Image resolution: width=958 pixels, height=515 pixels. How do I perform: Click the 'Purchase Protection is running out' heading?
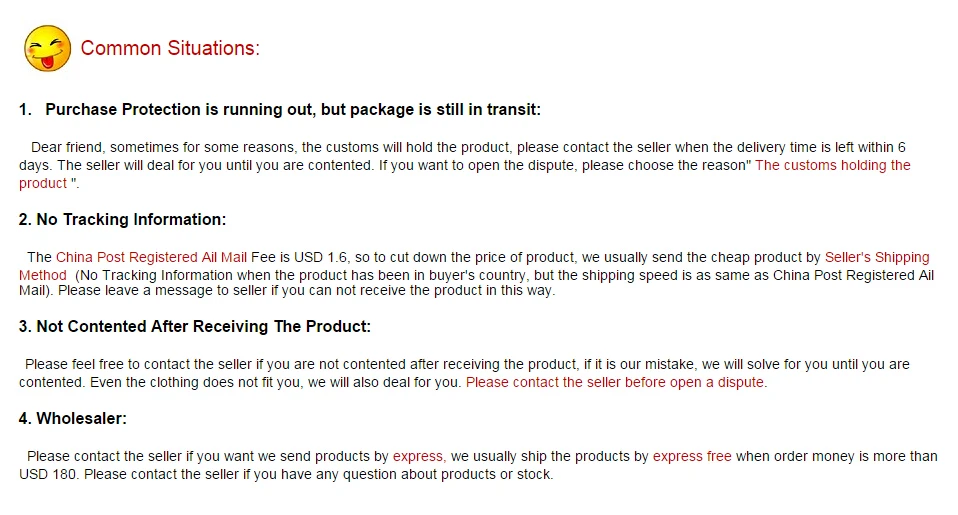point(280,109)
